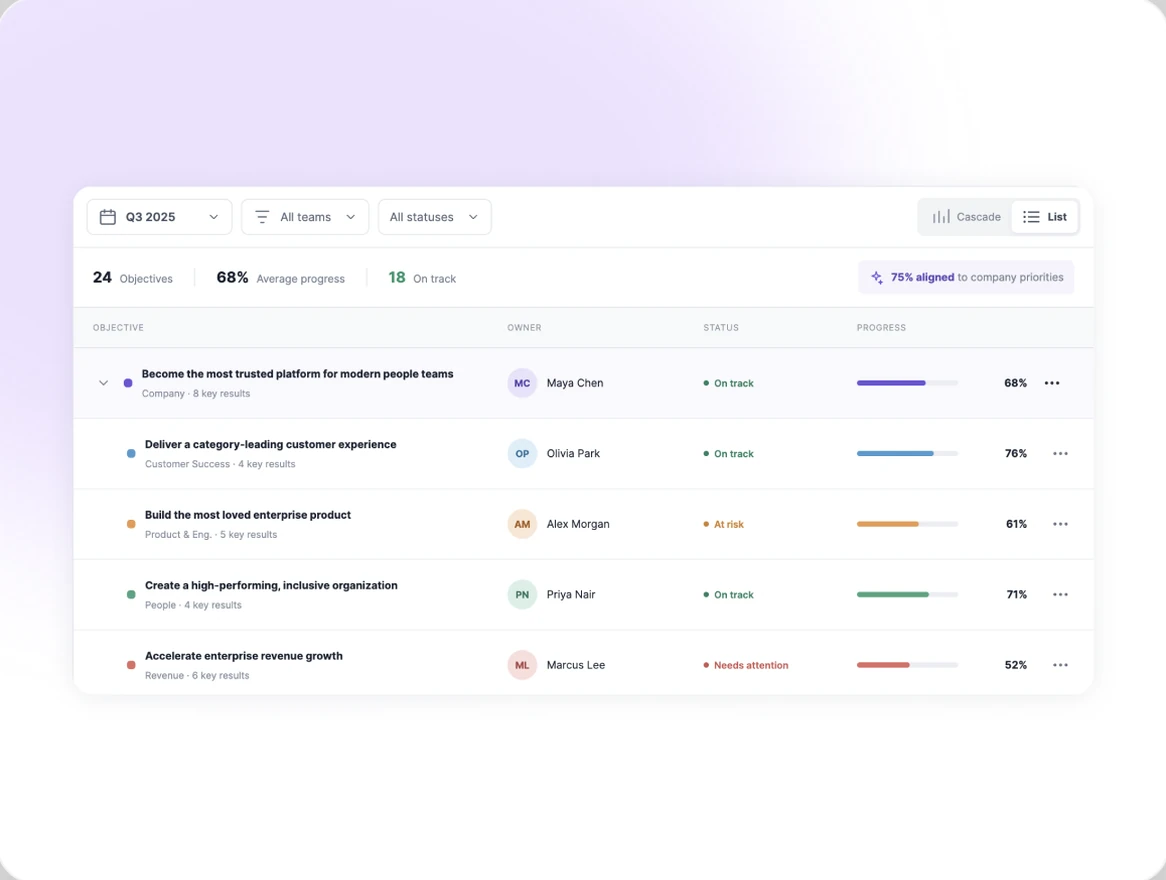Open objective Build the most loved enterprise product
1166x880 pixels.
click(x=248, y=515)
